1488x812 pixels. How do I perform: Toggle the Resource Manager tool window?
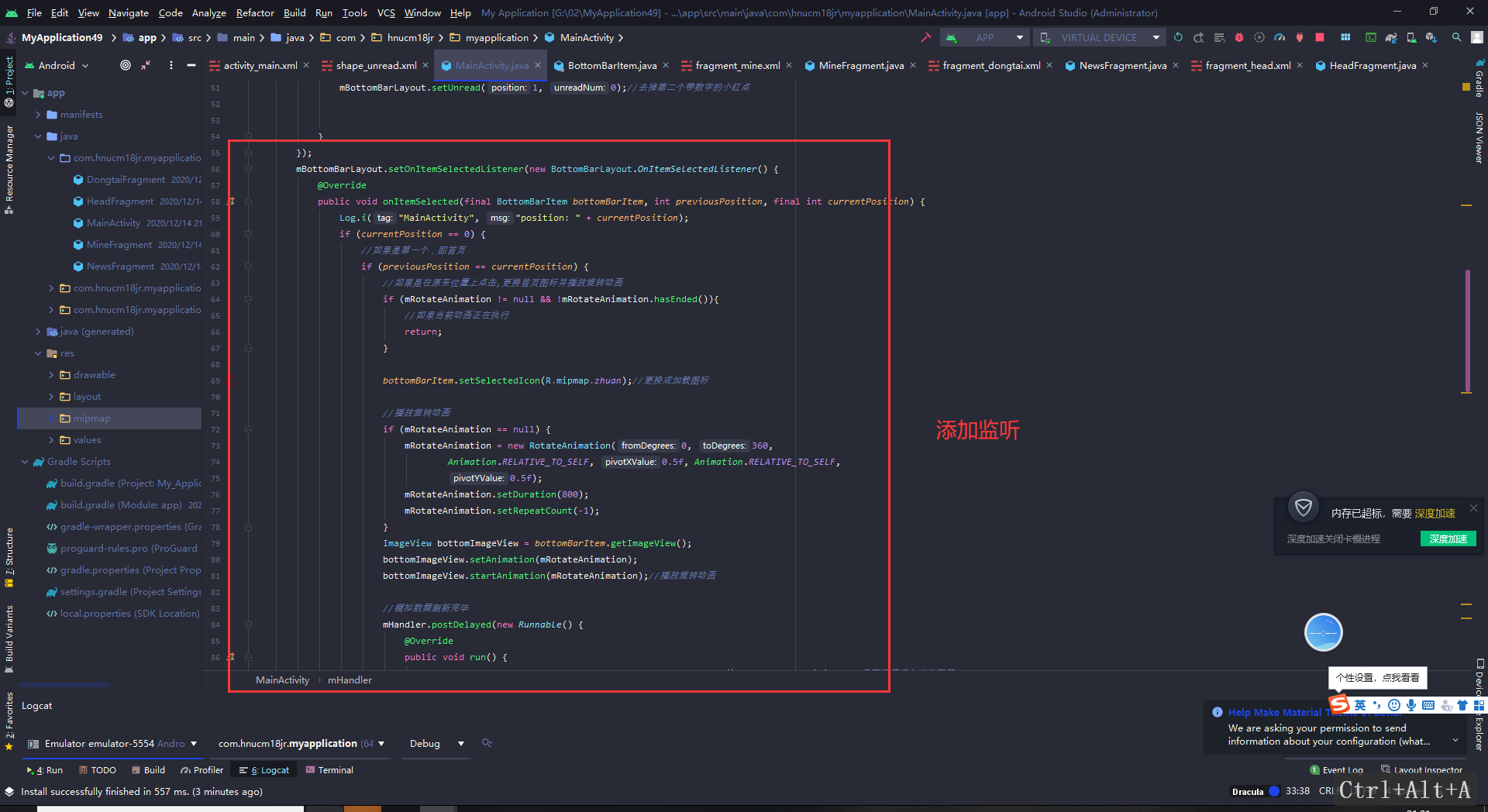click(9, 169)
